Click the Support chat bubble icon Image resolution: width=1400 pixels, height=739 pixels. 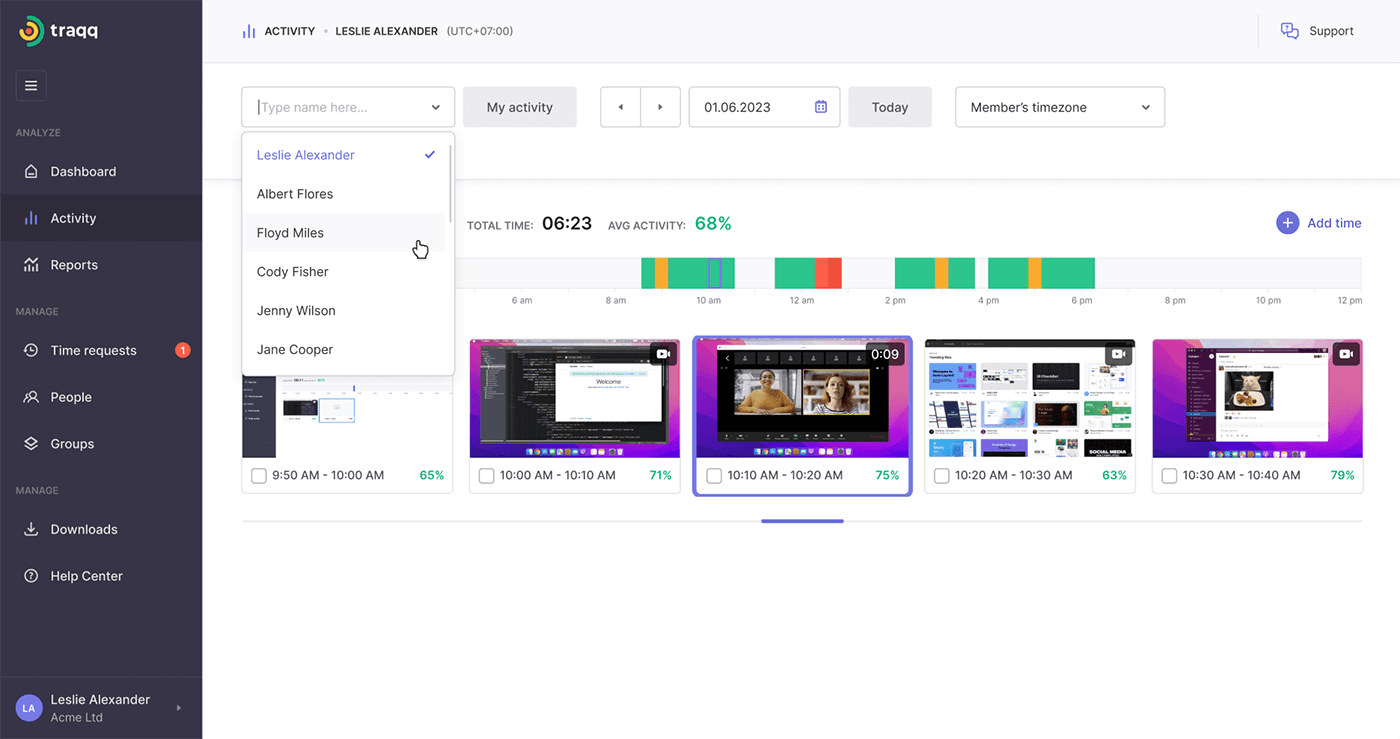pyautogui.click(x=1290, y=31)
